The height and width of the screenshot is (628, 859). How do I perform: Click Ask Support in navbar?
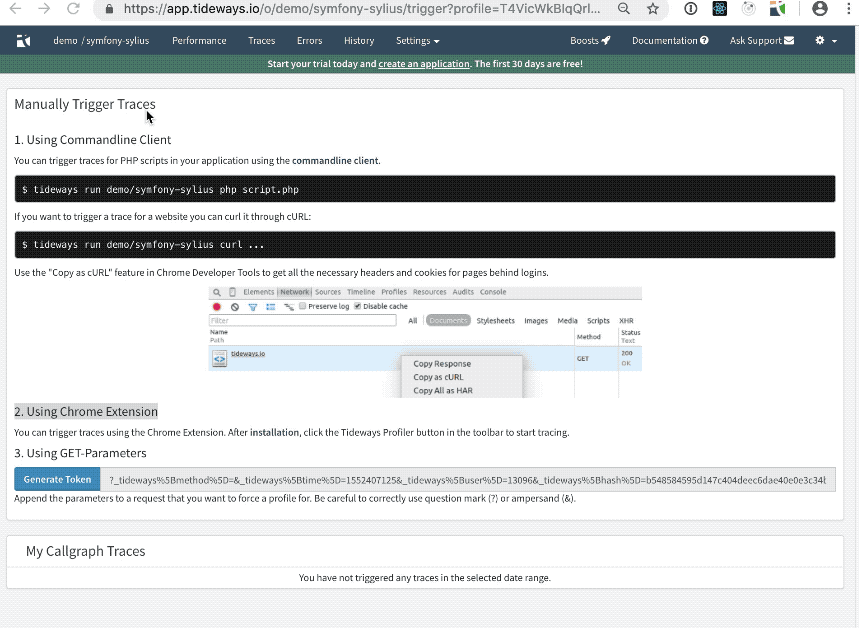point(761,41)
